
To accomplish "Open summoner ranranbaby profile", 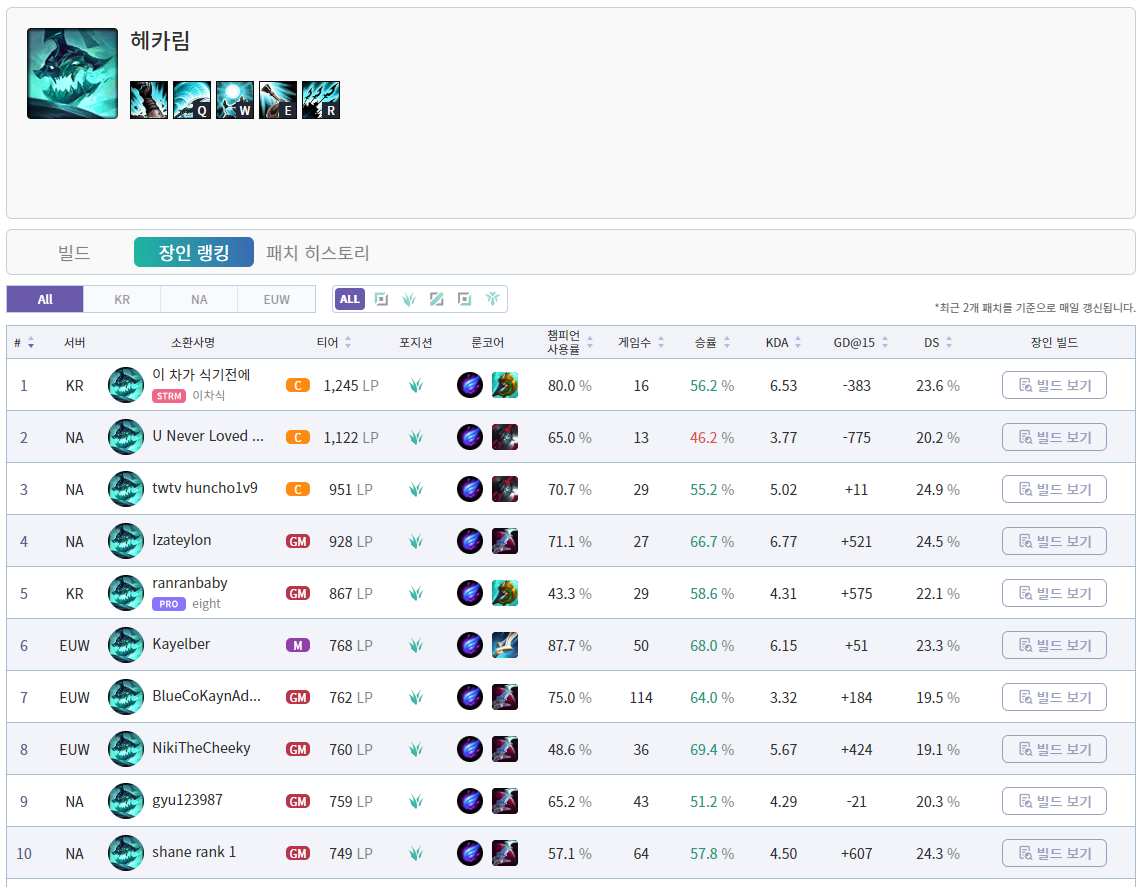I will [190, 583].
